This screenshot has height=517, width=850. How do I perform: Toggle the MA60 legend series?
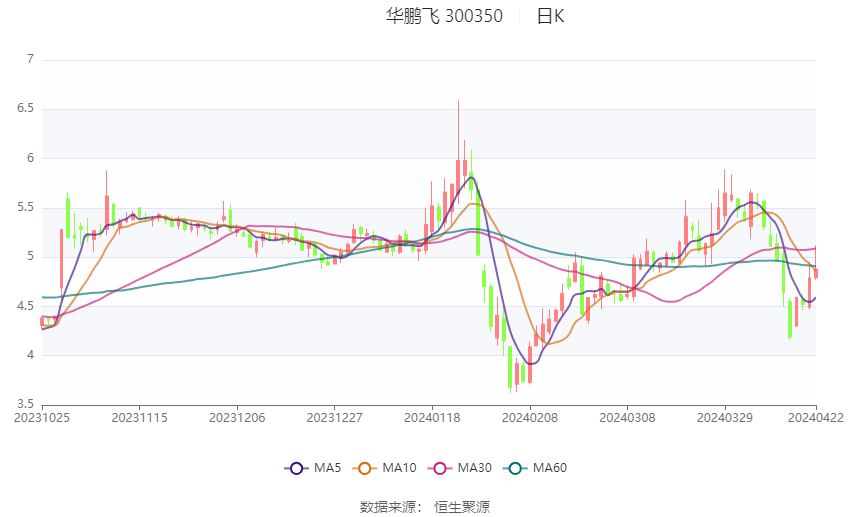tap(535, 468)
